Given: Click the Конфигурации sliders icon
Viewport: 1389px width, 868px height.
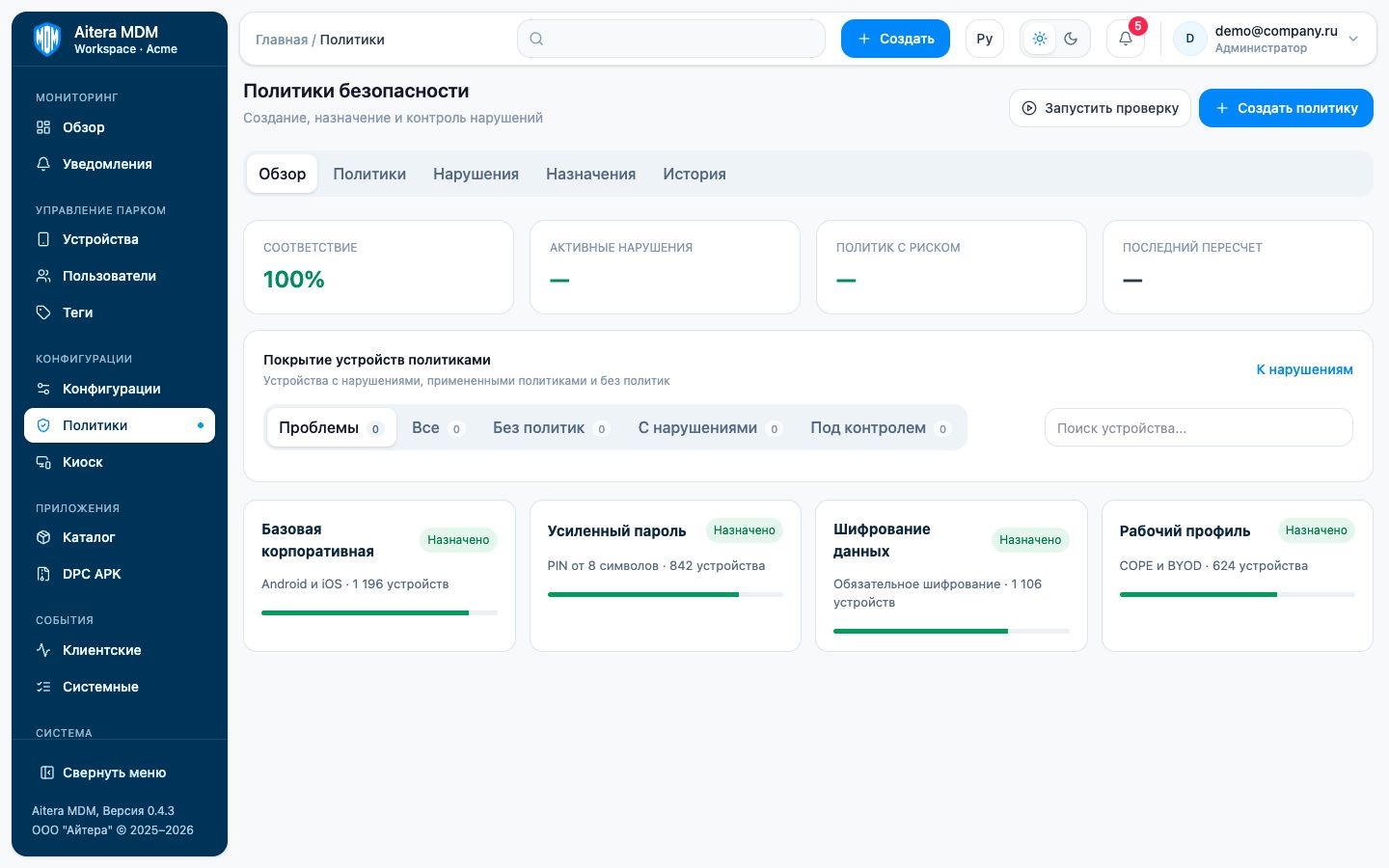Looking at the screenshot, I should point(43,389).
